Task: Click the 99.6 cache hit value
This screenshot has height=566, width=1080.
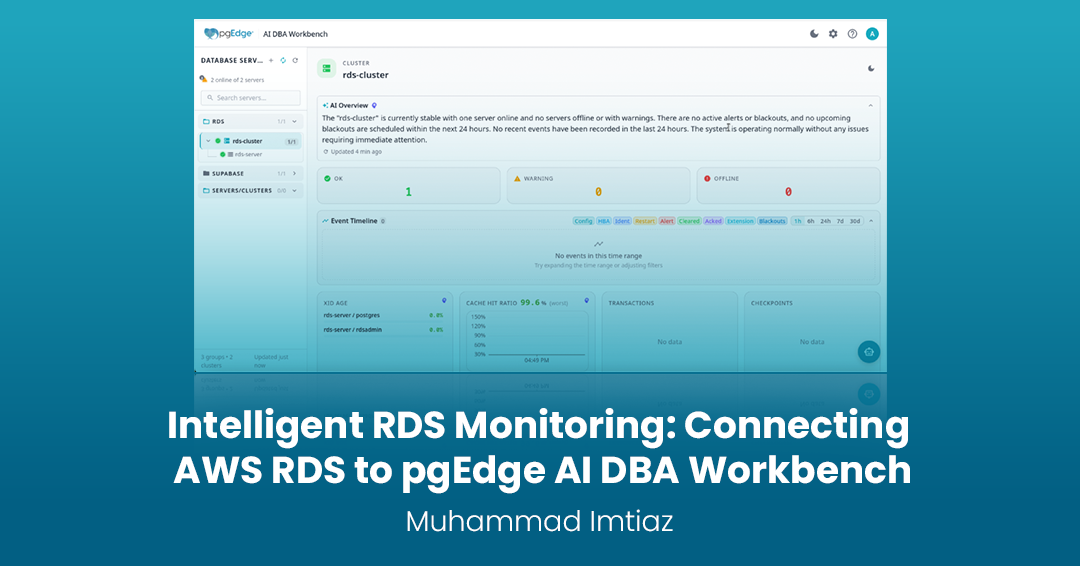Action: (x=530, y=302)
